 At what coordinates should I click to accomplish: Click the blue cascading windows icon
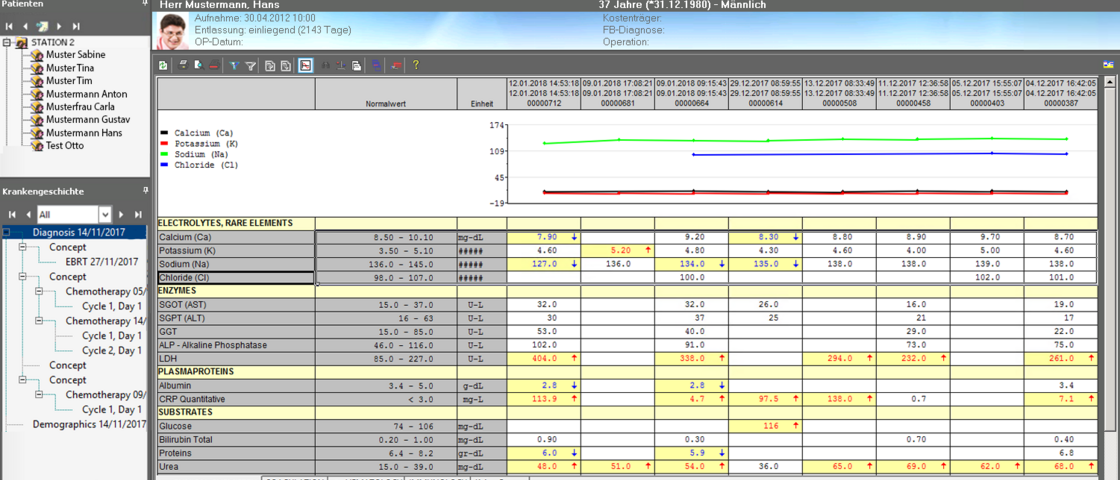pos(376,65)
